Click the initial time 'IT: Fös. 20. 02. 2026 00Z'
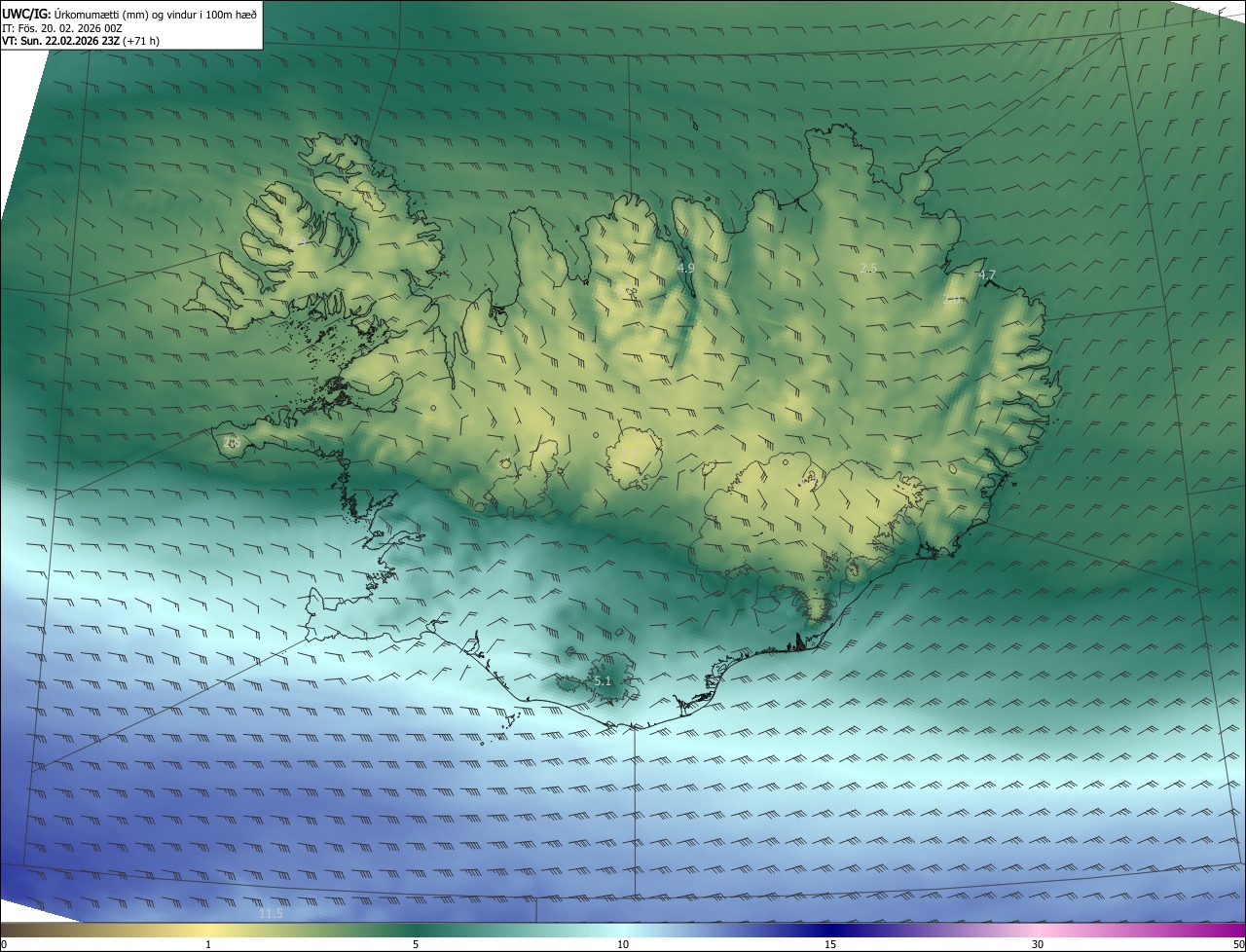 pyautogui.click(x=62, y=28)
